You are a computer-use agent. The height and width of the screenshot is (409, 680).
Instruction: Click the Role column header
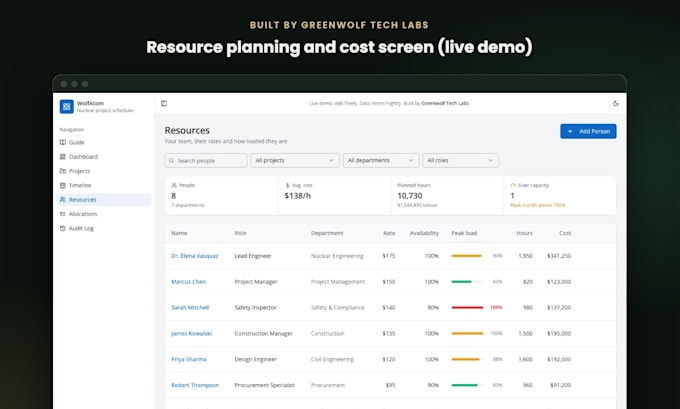pyautogui.click(x=240, y=233)
